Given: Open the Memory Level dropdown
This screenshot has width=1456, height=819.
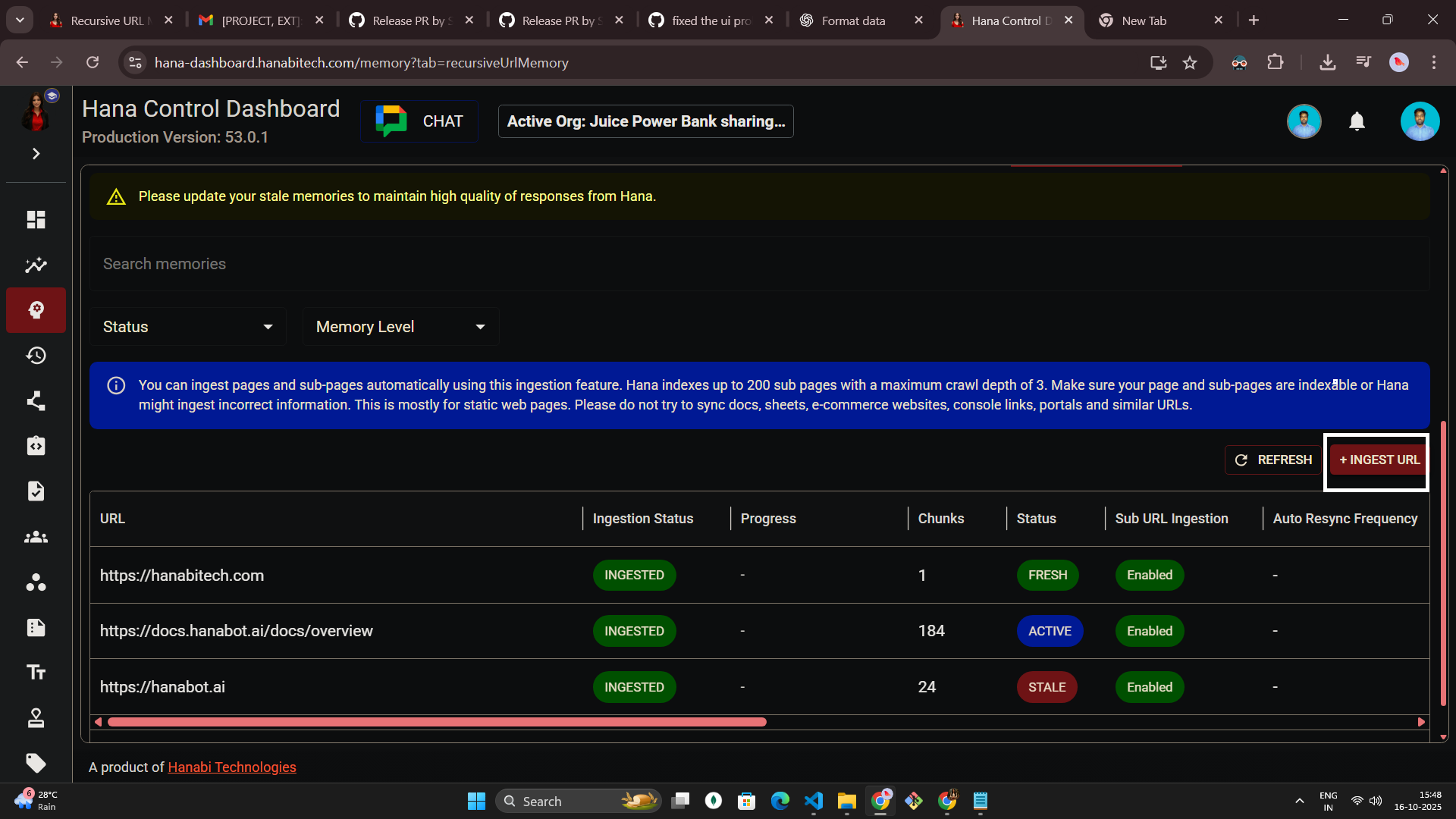Looking at the screenshot, I should pos(400,327).
